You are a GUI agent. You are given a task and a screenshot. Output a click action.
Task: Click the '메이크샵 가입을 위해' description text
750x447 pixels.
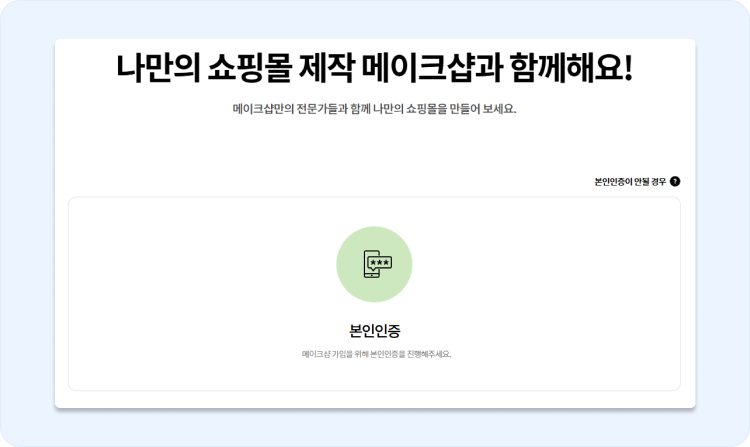pyautogui.click(x=334, y=354)
